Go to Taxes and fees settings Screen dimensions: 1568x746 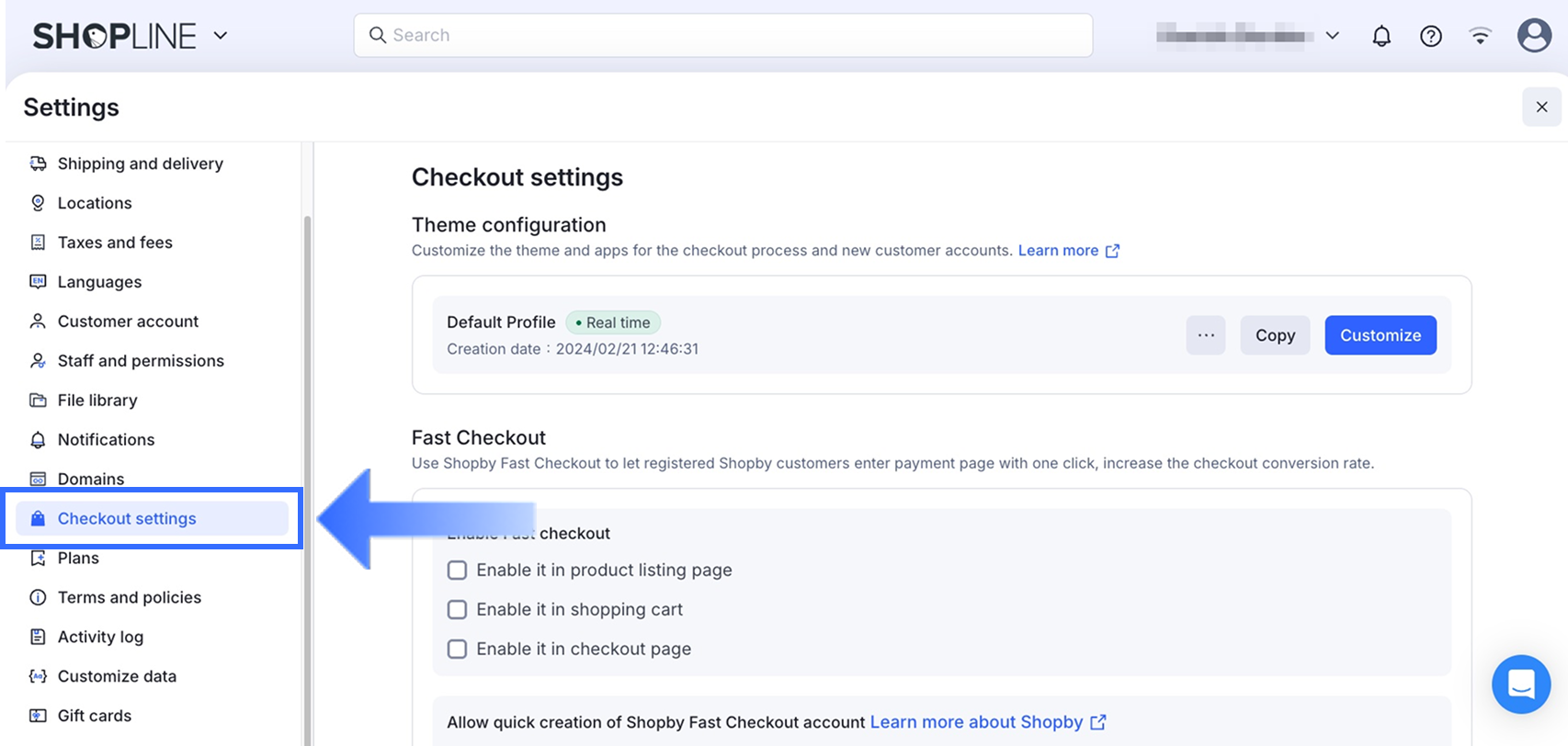pyautogui.click(x=115, y=243)
